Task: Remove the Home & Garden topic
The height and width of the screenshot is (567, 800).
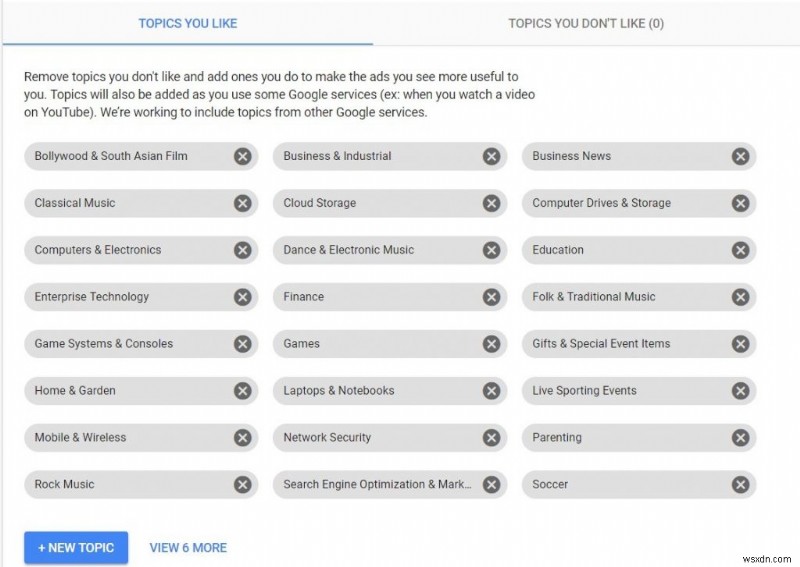Action: pyautogui.click(x=242, y=391)
